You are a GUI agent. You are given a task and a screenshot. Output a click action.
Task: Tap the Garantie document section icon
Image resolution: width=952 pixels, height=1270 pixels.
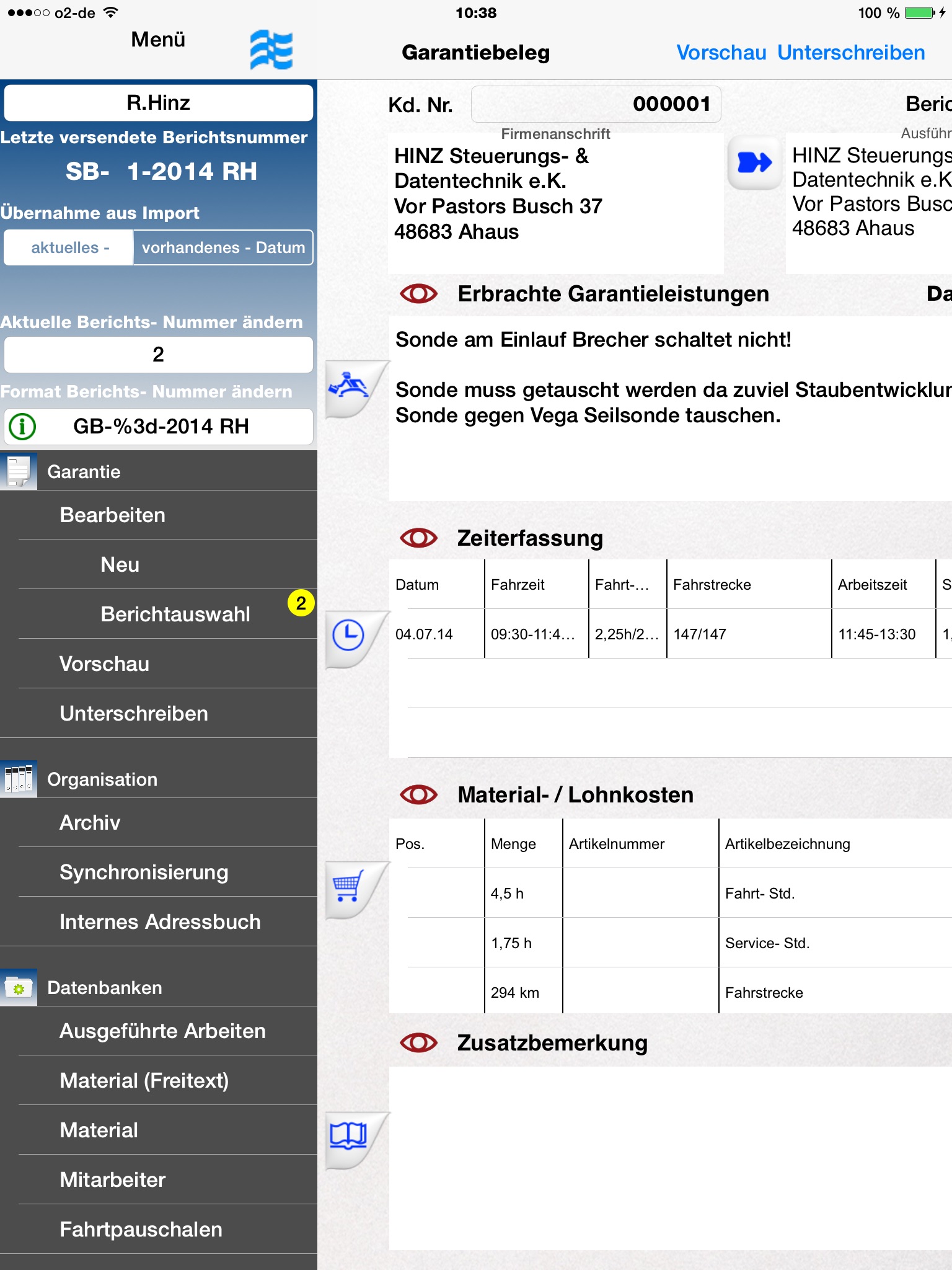click(19, 471)
